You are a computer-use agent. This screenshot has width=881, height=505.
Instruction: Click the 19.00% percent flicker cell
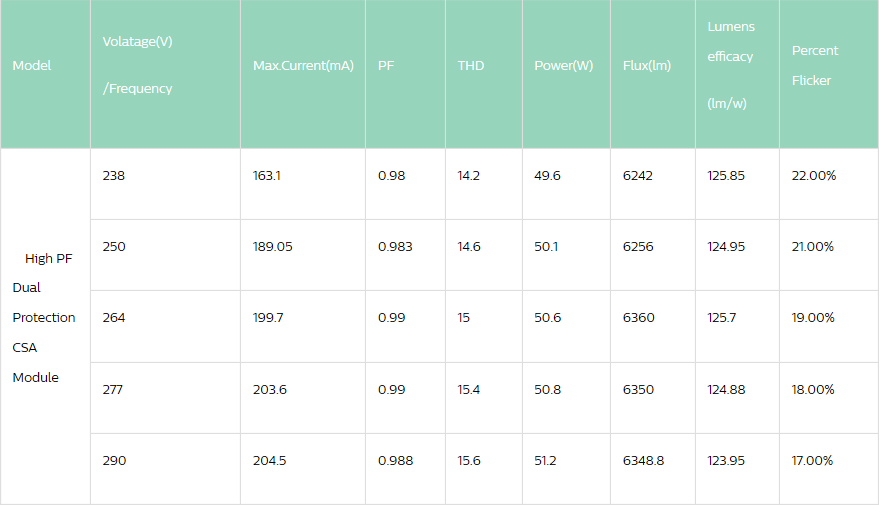tap(813, 318)
